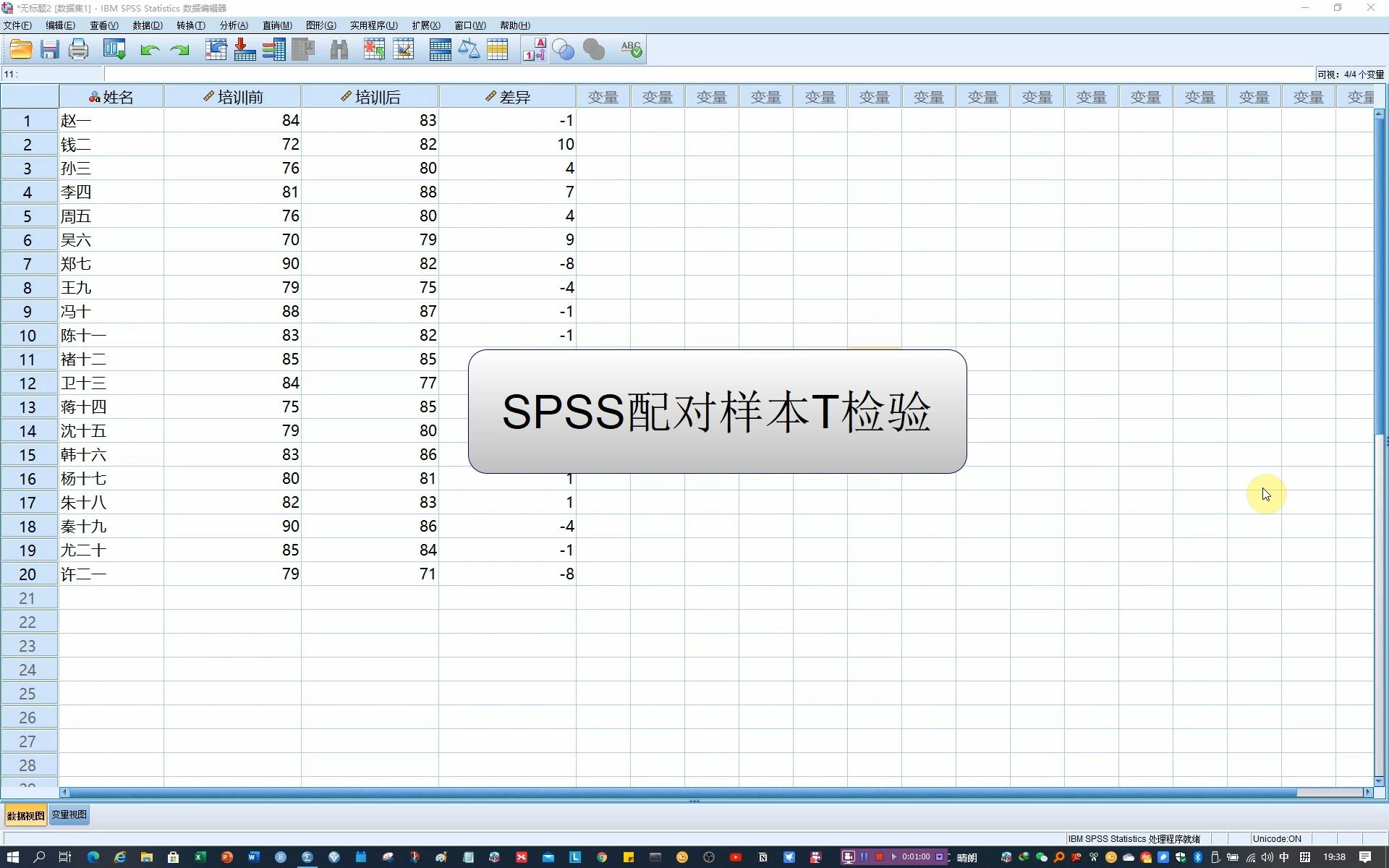Screen dimensions: 1389x868
Task: Open the 文件(F) menu
Action: tap(18, 25)
